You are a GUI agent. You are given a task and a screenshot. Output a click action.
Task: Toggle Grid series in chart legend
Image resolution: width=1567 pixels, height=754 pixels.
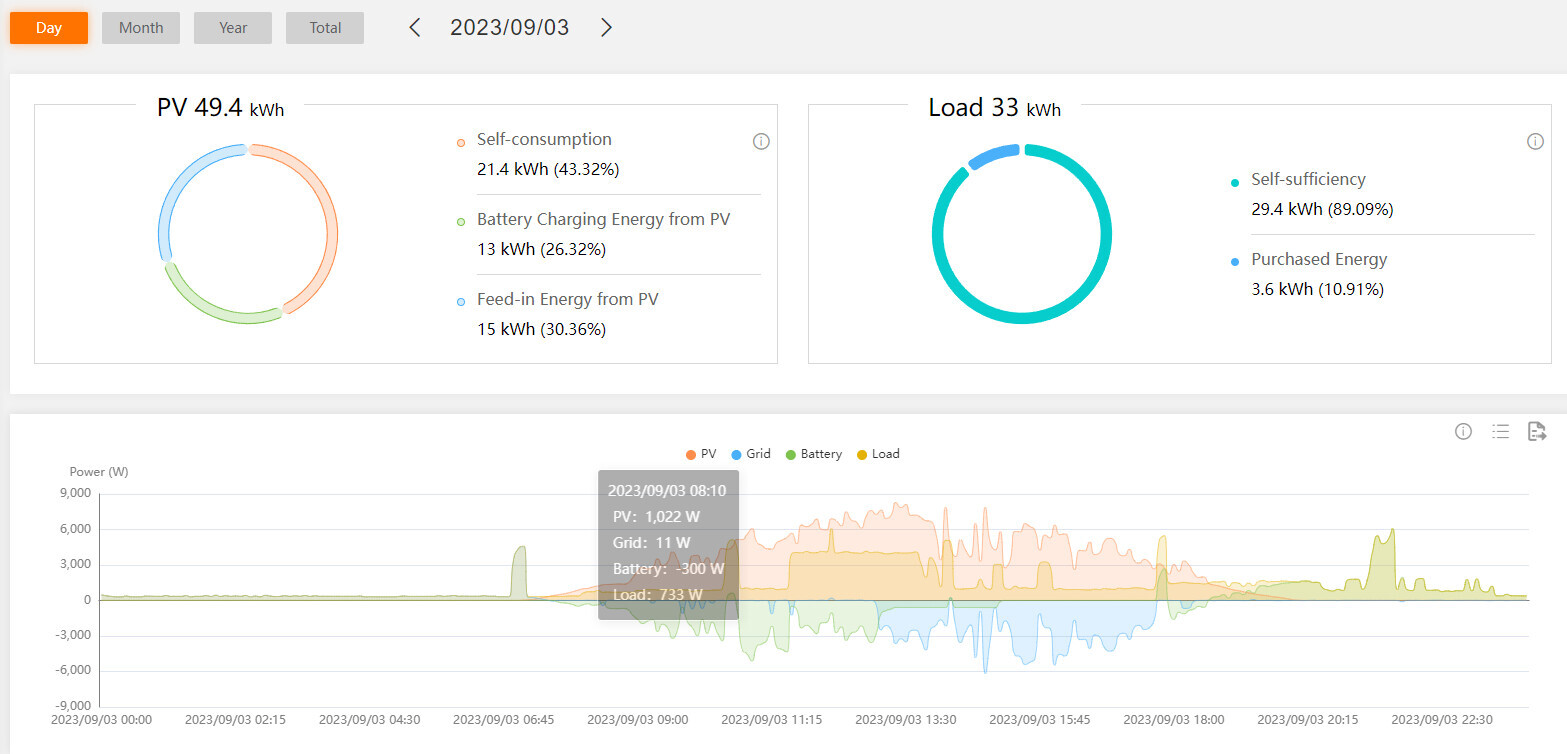coord(751,454)
